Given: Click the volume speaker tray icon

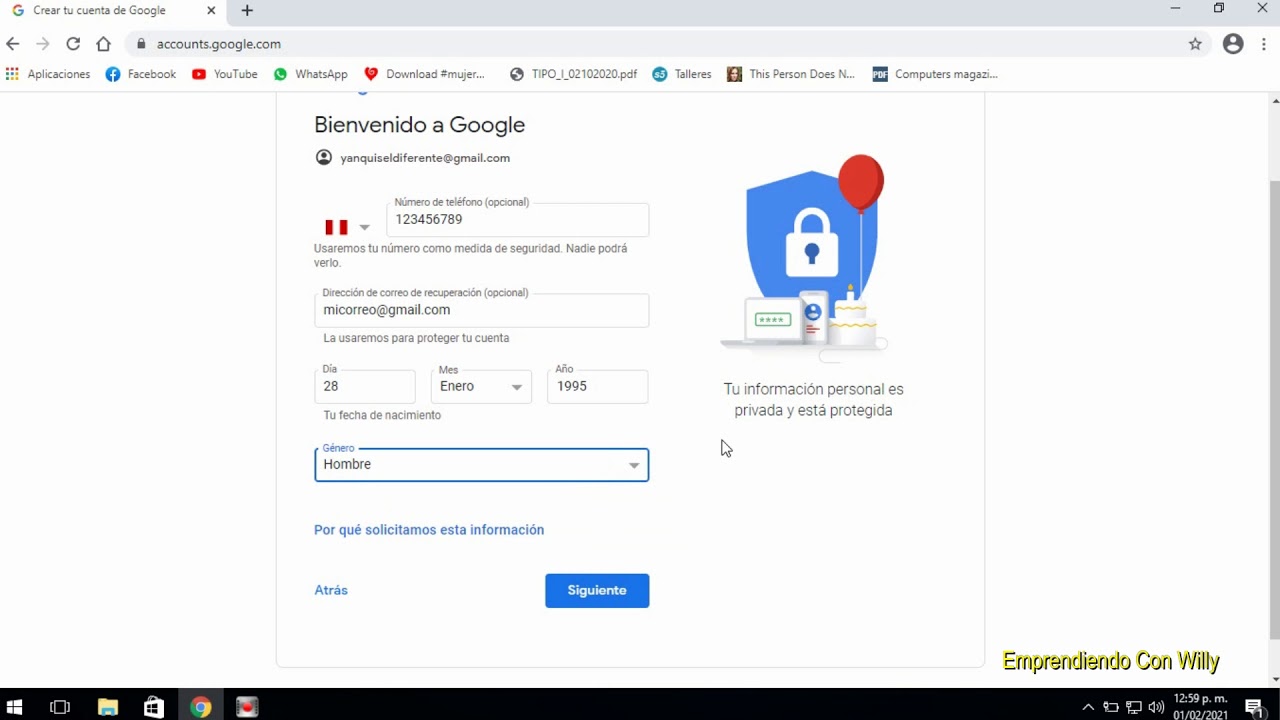Looking at the screenshot, I should [x=1156, y=707].
